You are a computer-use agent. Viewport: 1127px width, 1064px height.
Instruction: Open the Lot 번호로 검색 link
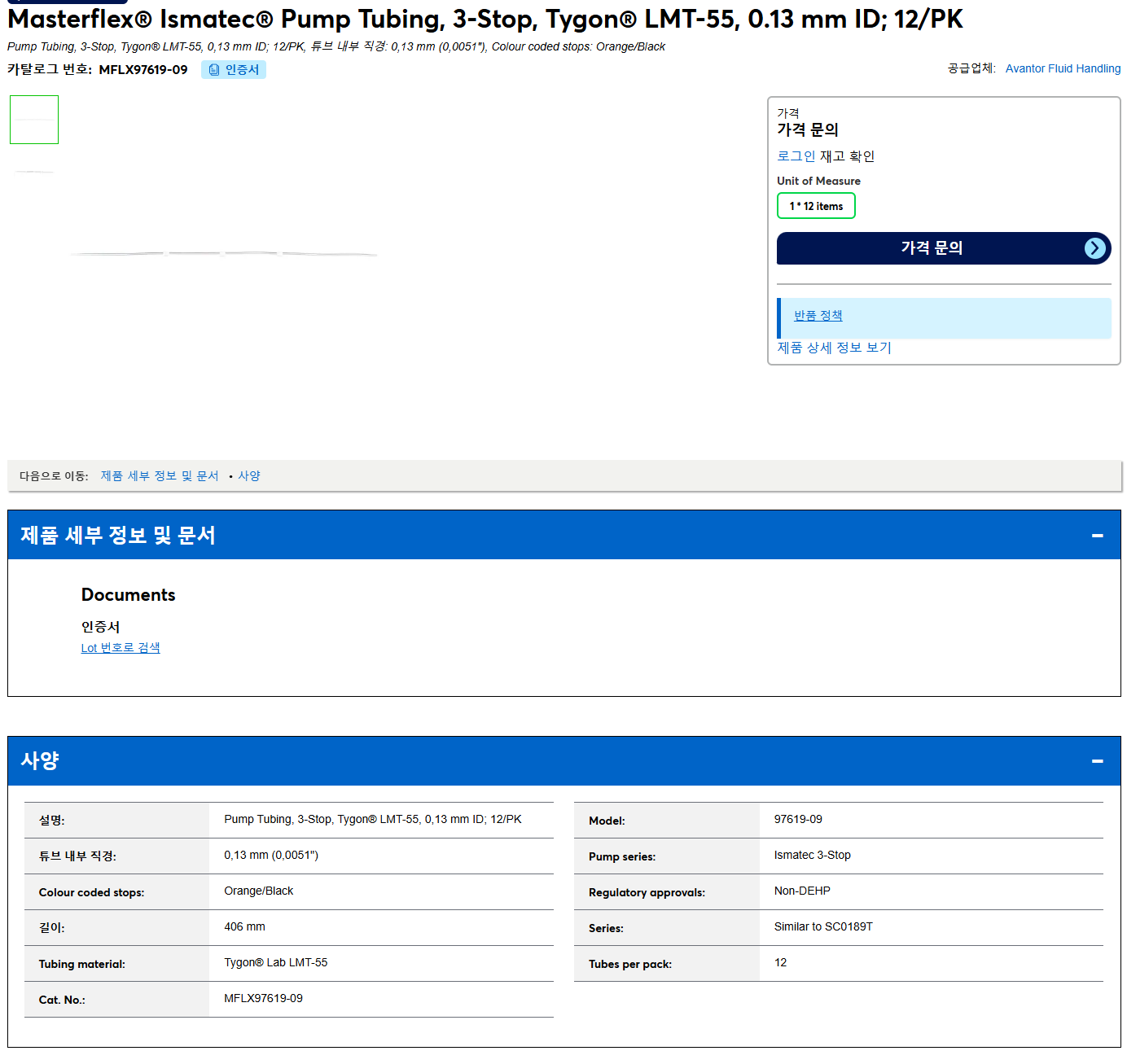pyautogui.click(x=121, y=648)
